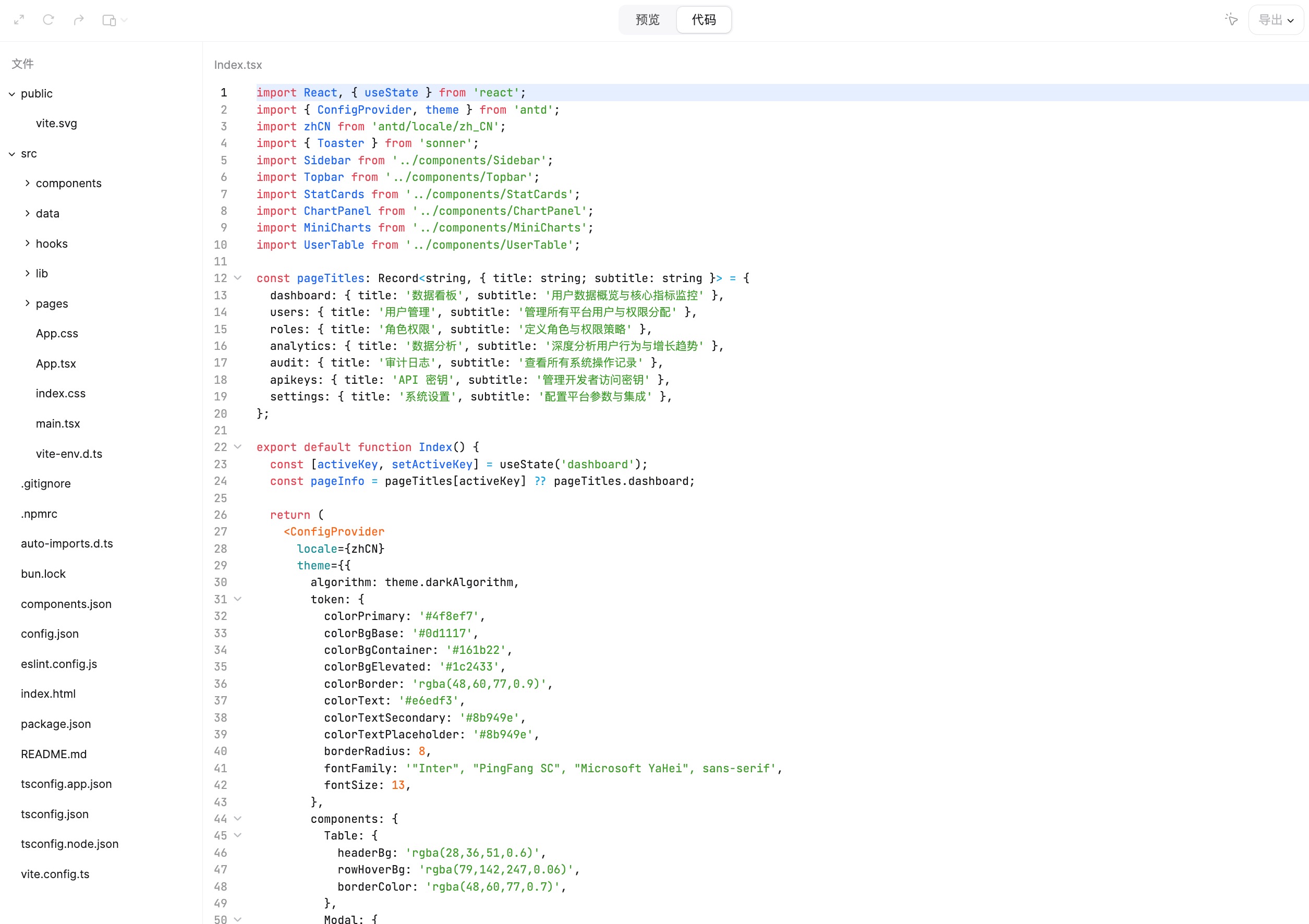Click the headerBg rgba value
The height and width of the screenshot is (924, 1309).
(472, 853)
